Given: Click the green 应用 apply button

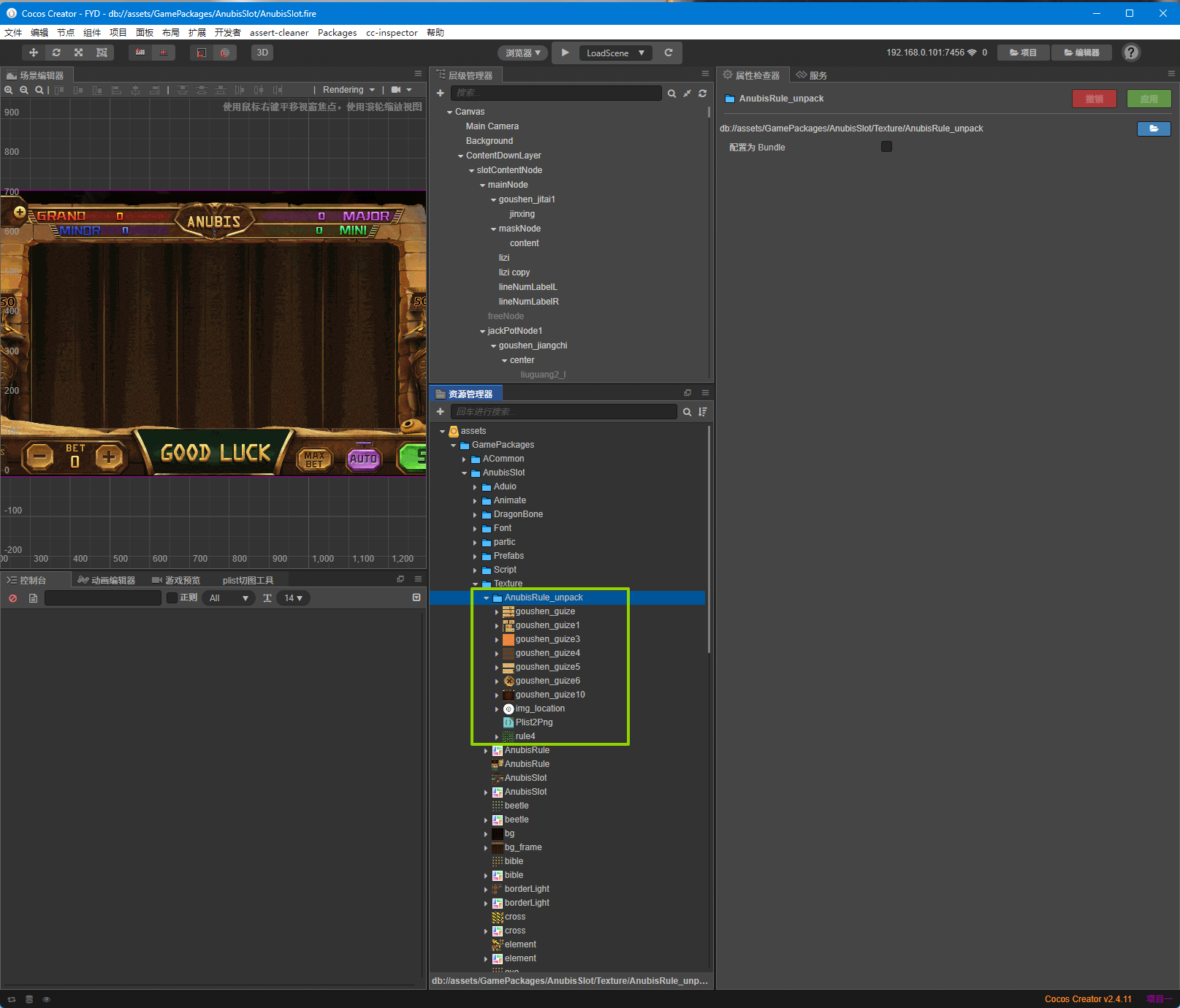Looking at the screenshot, I should [1149, 99].
